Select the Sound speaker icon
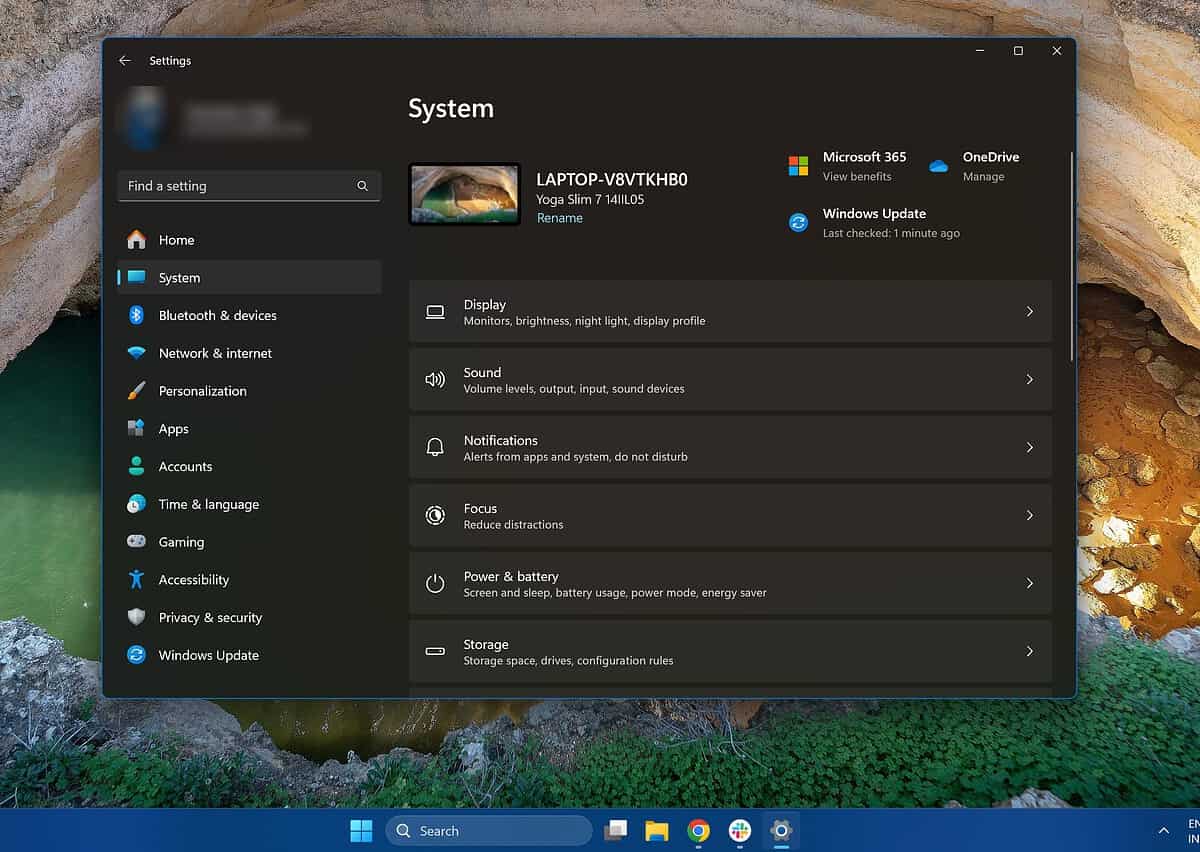The height and width of the screenshot is (852, 1200). [435, 379]
